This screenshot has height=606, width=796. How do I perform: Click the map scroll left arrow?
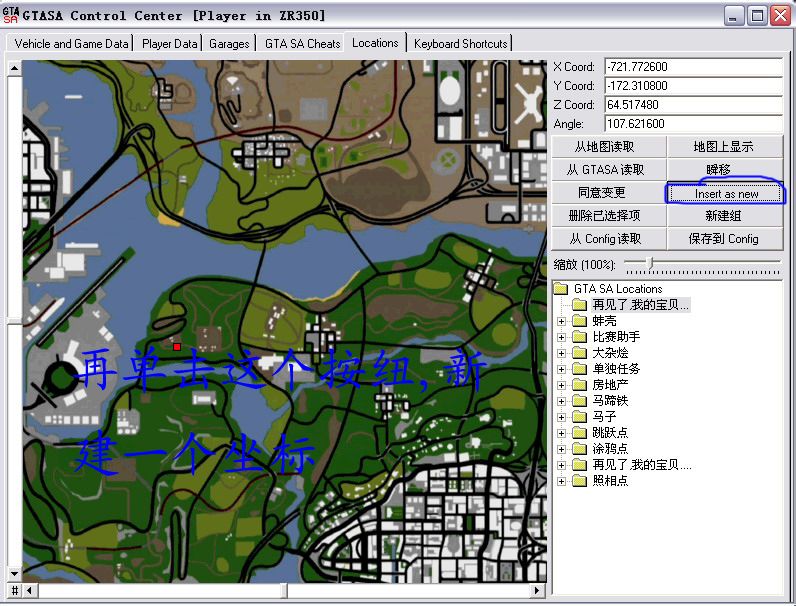point(29,590)
